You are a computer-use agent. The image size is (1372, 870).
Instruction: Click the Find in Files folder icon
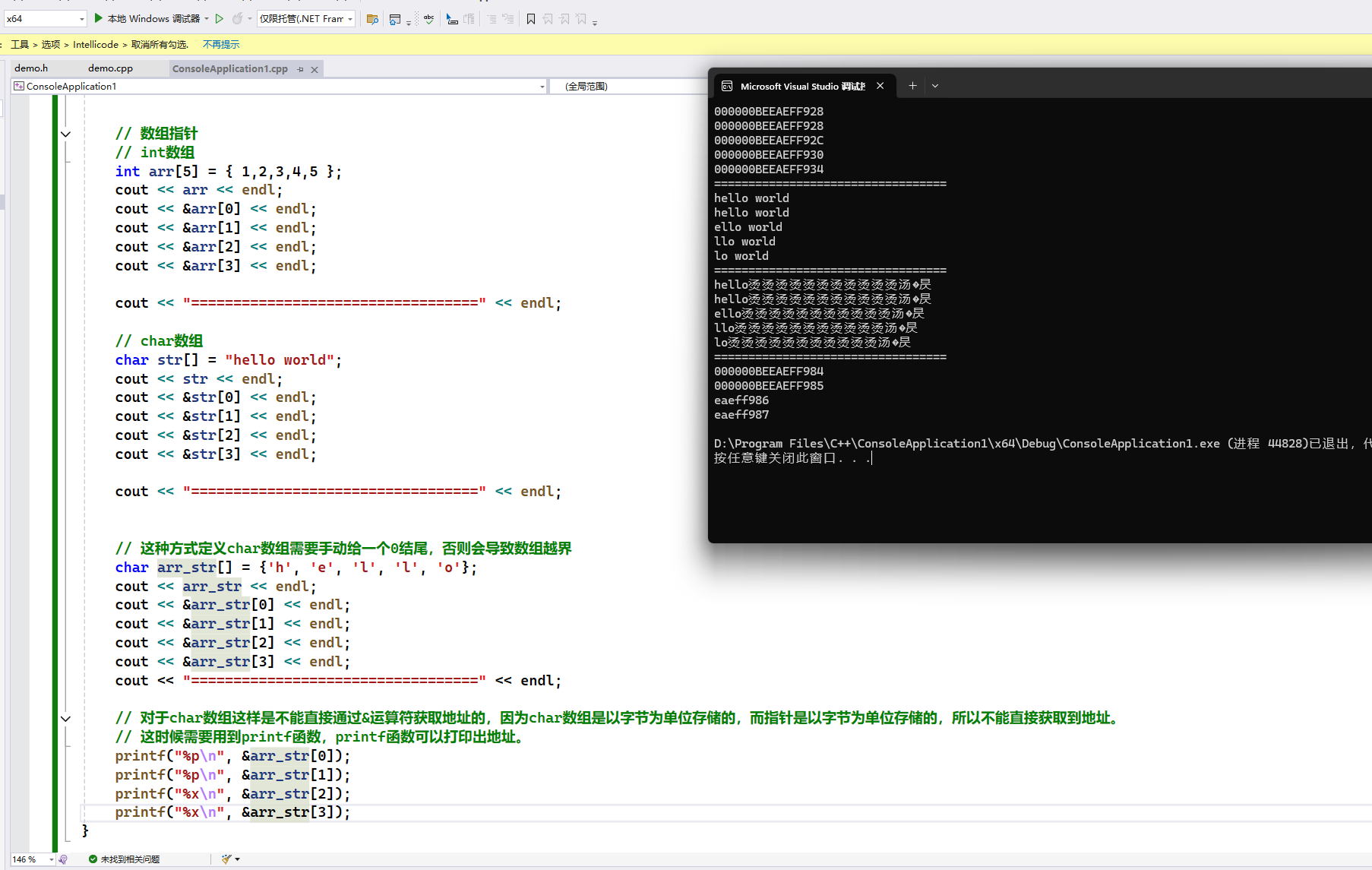point(372,19)
